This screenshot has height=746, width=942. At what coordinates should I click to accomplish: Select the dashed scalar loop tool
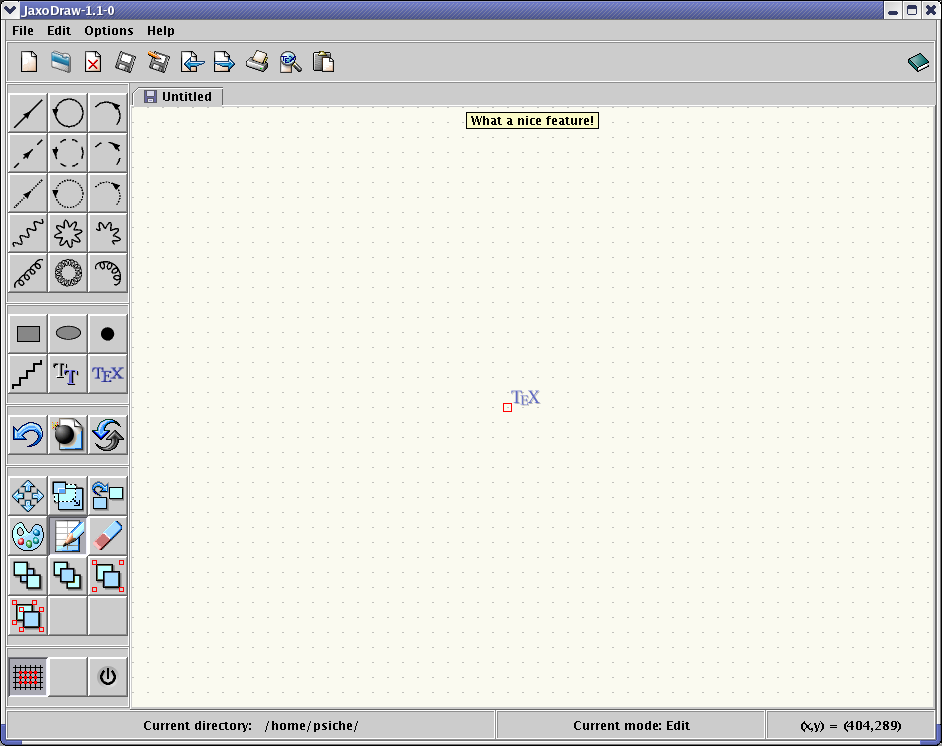coord(68,153)
